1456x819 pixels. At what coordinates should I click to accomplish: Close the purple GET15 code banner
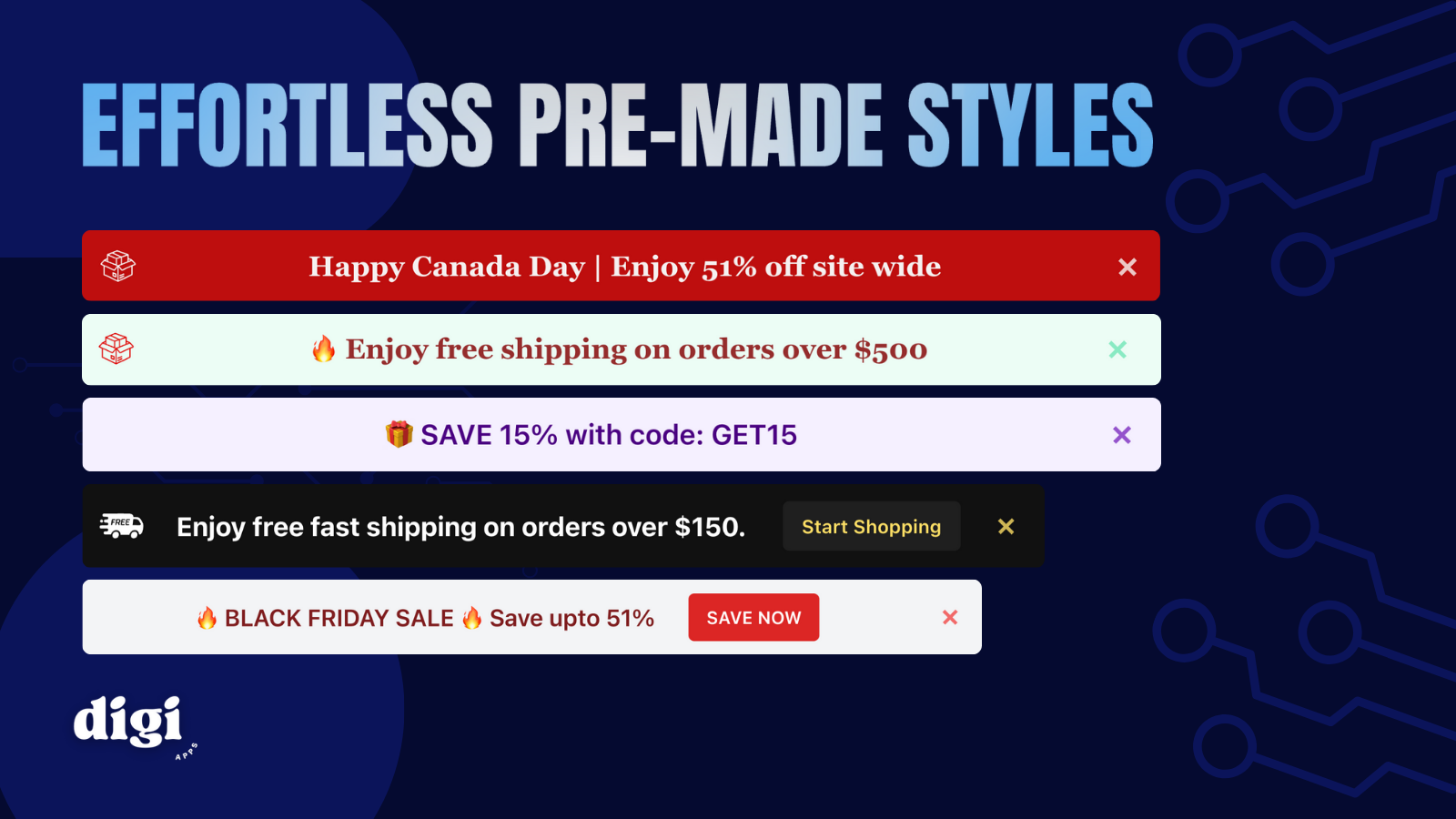tap(1122, 435)
